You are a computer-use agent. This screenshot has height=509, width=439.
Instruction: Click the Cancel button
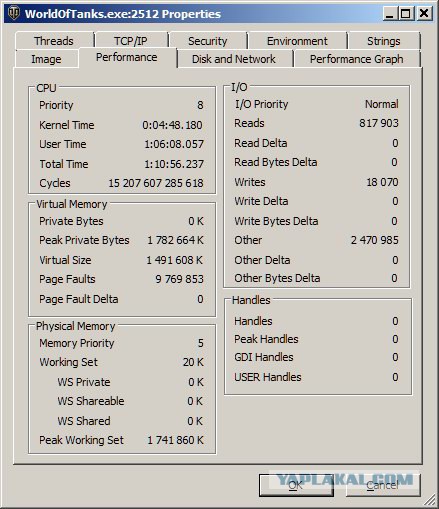tap(383, 485)
